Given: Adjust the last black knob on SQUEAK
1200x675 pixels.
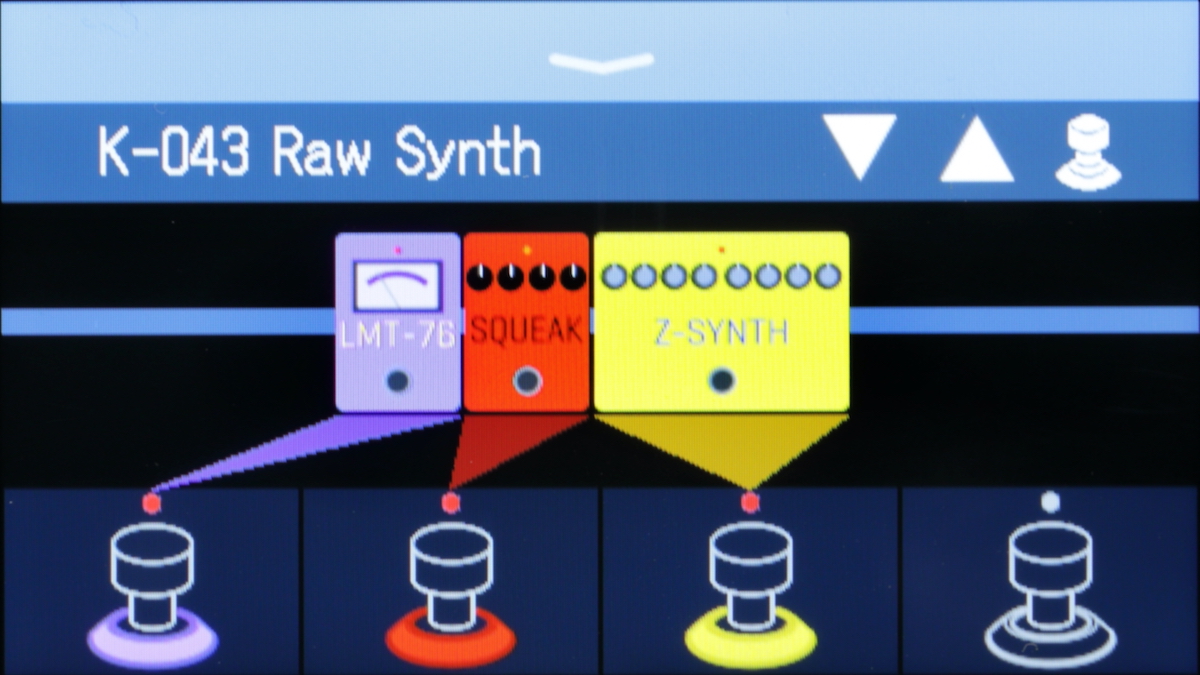Looking at the screenshot, I should coord(573,277).
